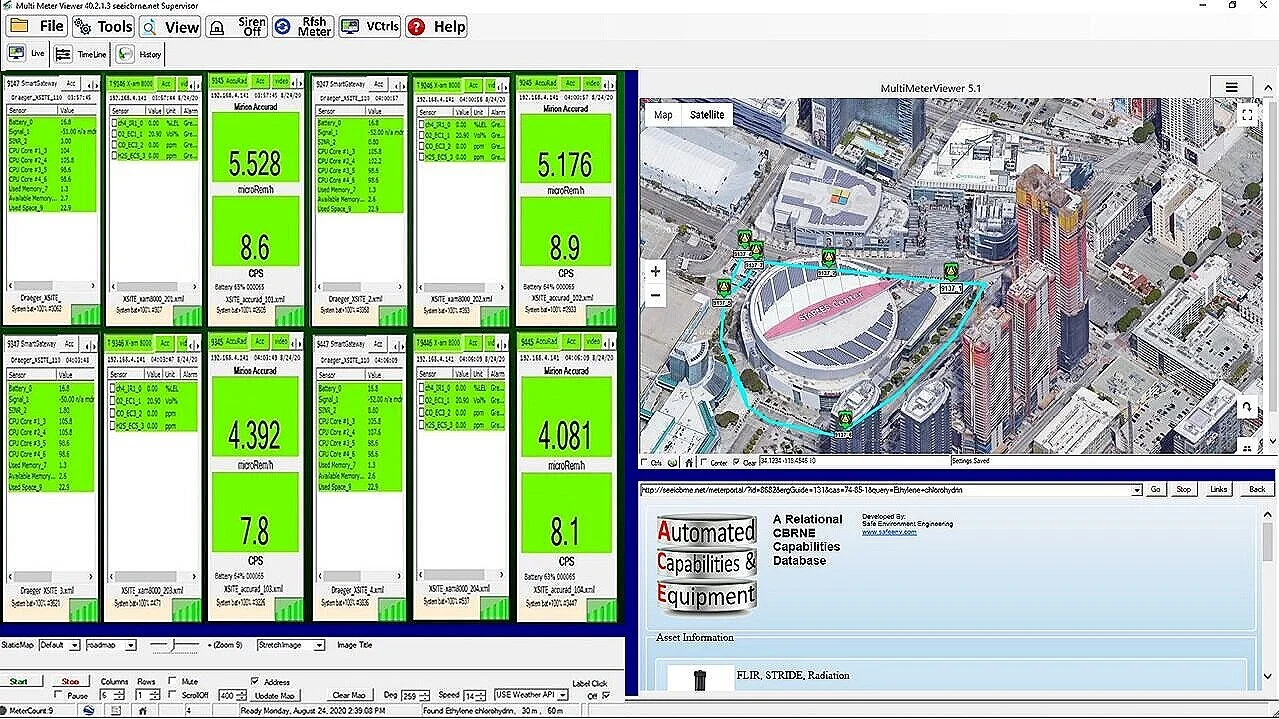Open VCtrls from the toolbar
Image resolution: width=1279 pixels, height=719 pixels.
(368, 26)
